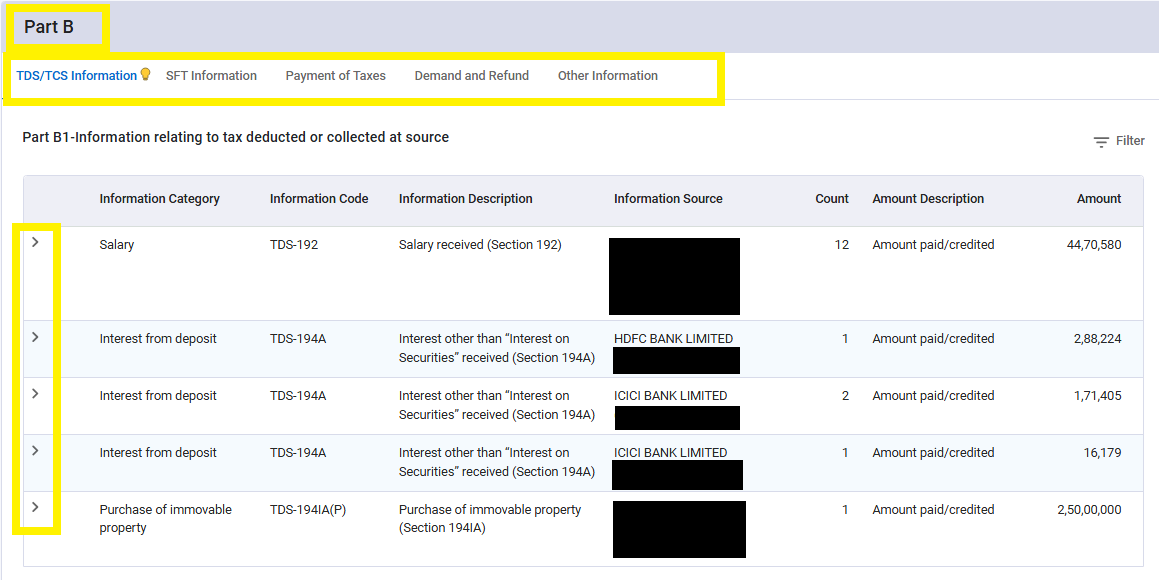The height and width of the screenshot is (580, 1159).
Task: Select the TDS-192 code cell
Action: (x=294, y=245)
